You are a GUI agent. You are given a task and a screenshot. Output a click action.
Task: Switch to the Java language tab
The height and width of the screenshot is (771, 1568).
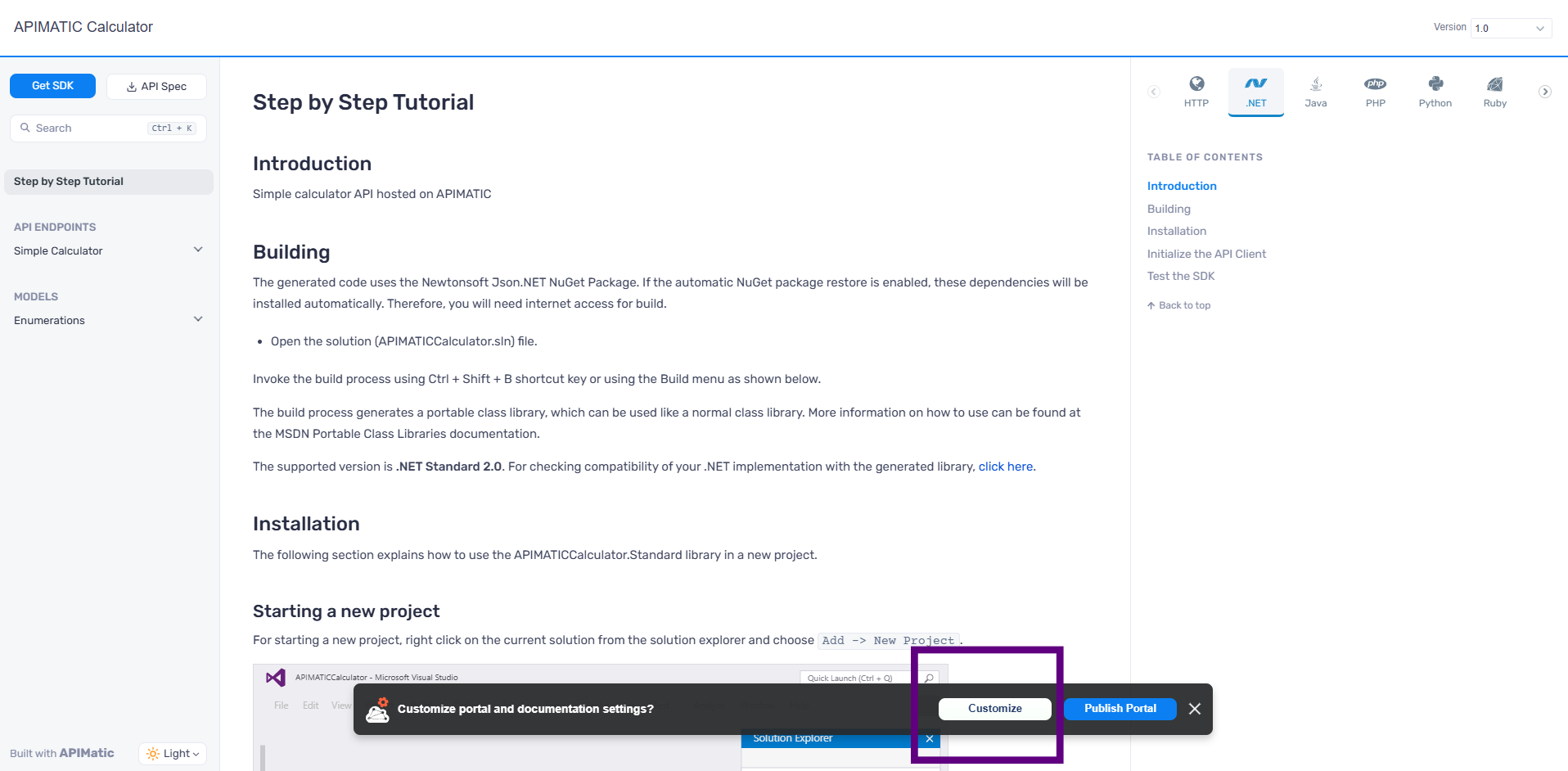point(1315,92)
